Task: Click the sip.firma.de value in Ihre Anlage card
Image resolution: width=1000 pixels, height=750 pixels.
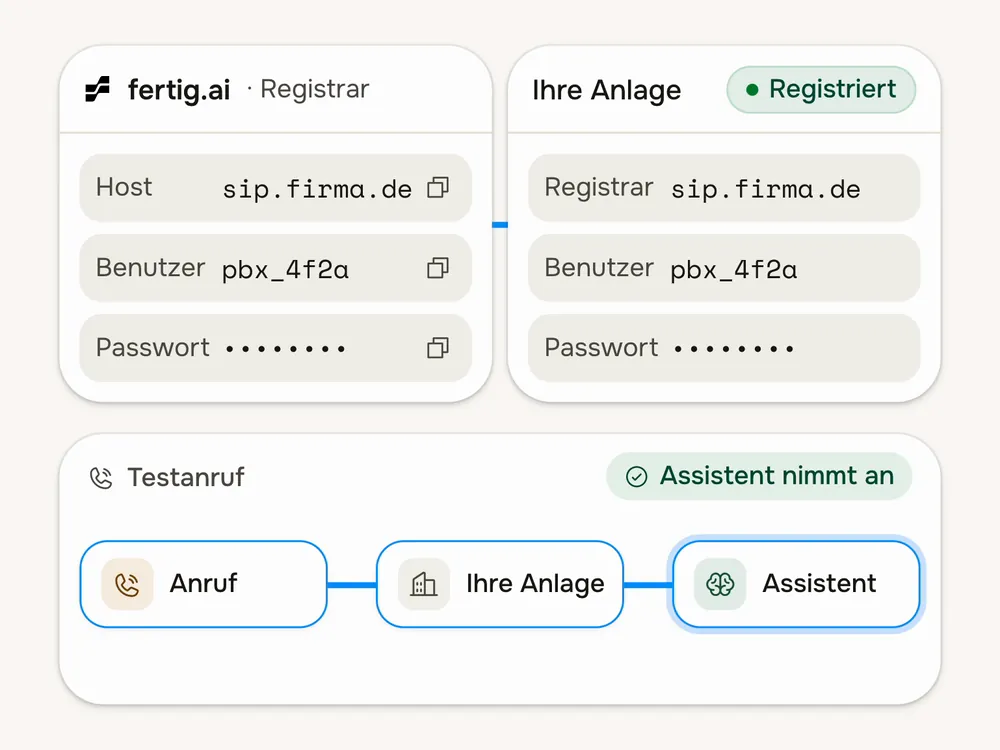Action: point(765,189)
